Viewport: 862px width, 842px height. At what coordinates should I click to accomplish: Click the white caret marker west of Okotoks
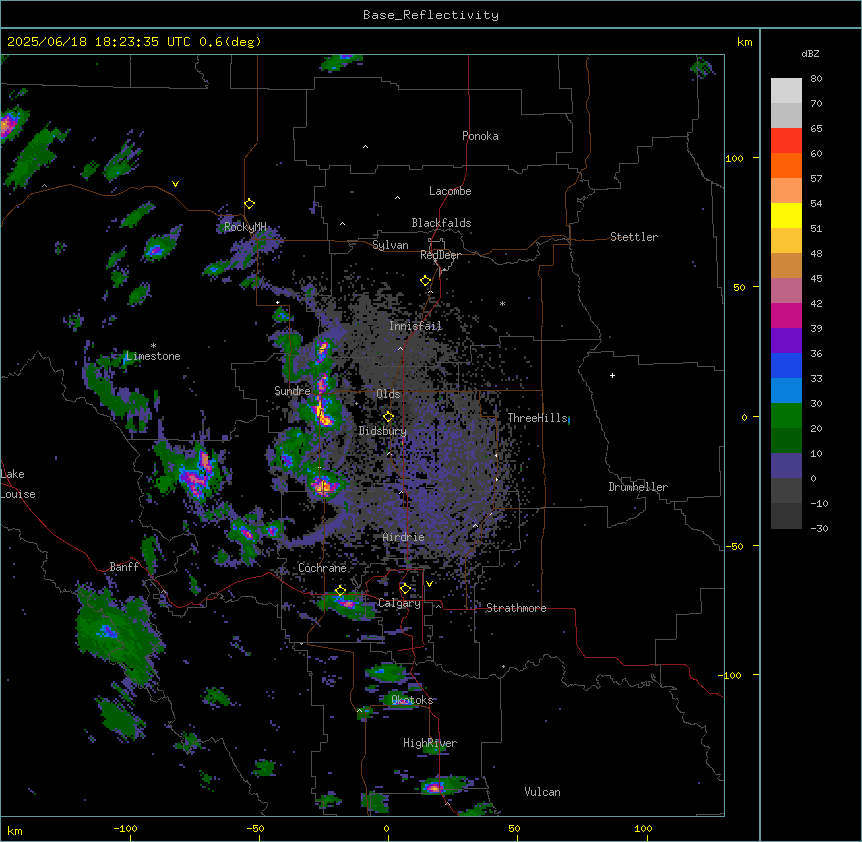pyautogui.click(x=360, y=710)
